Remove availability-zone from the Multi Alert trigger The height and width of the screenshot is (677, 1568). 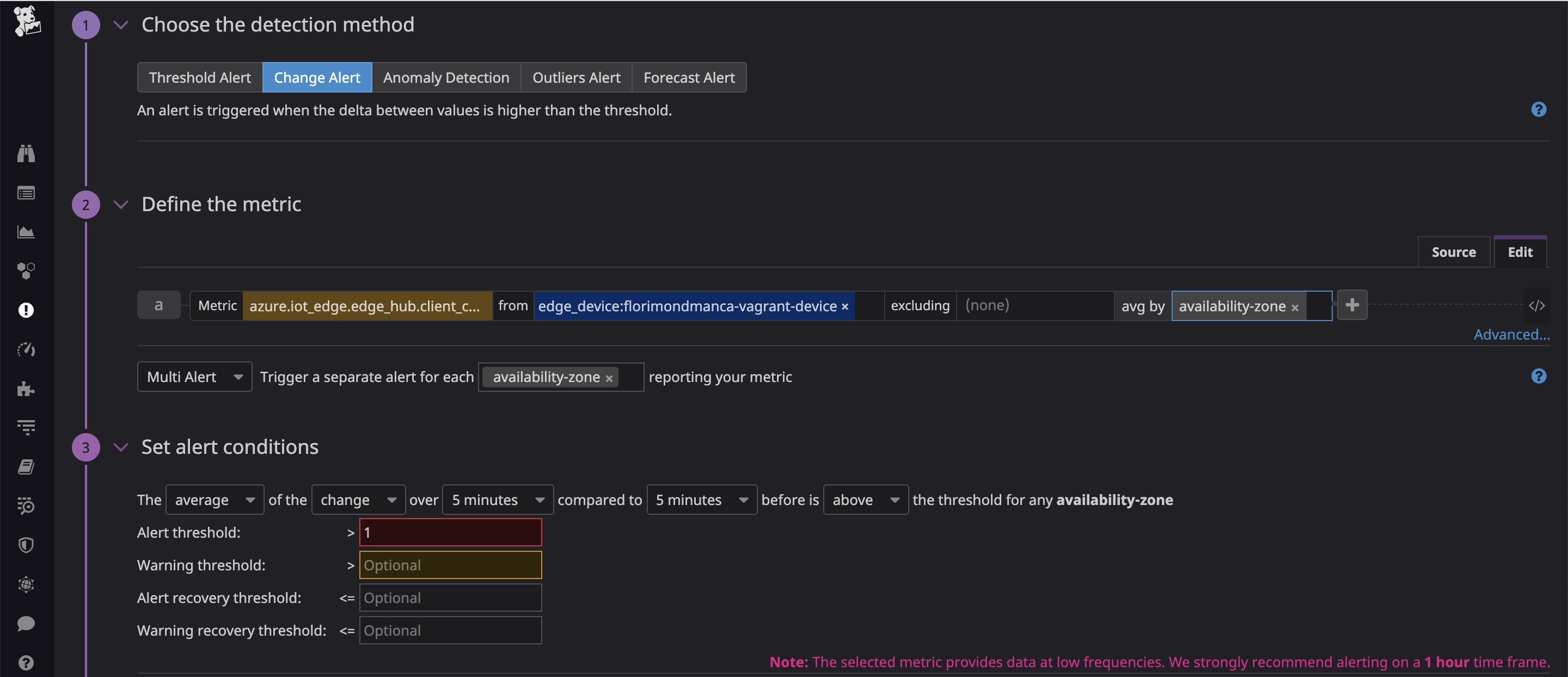(610, 377)
